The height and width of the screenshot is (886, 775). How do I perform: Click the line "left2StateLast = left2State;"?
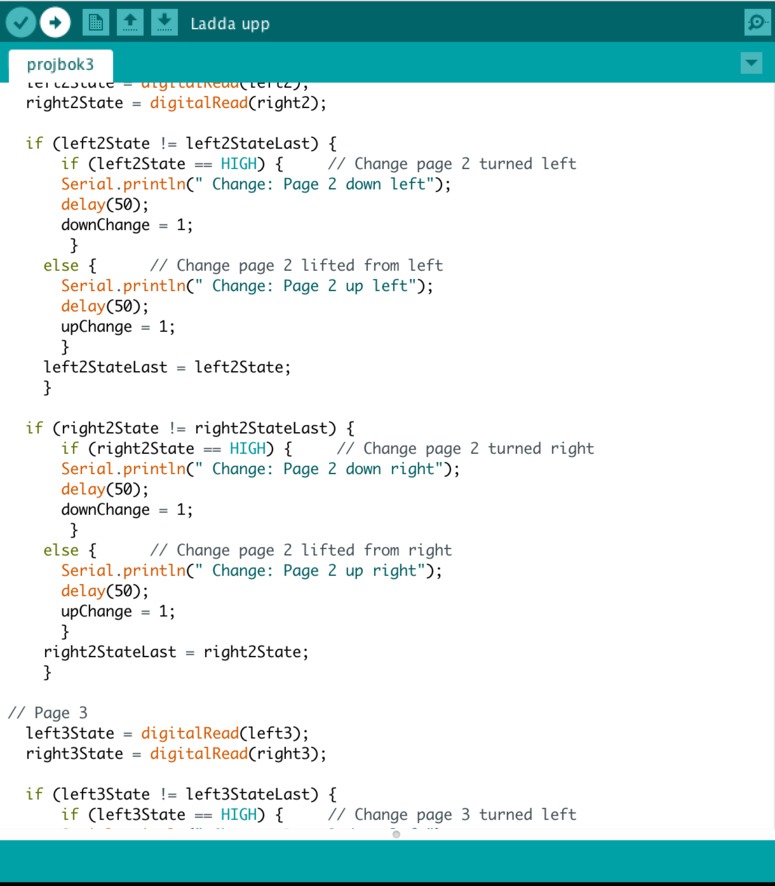coord(166,367)
